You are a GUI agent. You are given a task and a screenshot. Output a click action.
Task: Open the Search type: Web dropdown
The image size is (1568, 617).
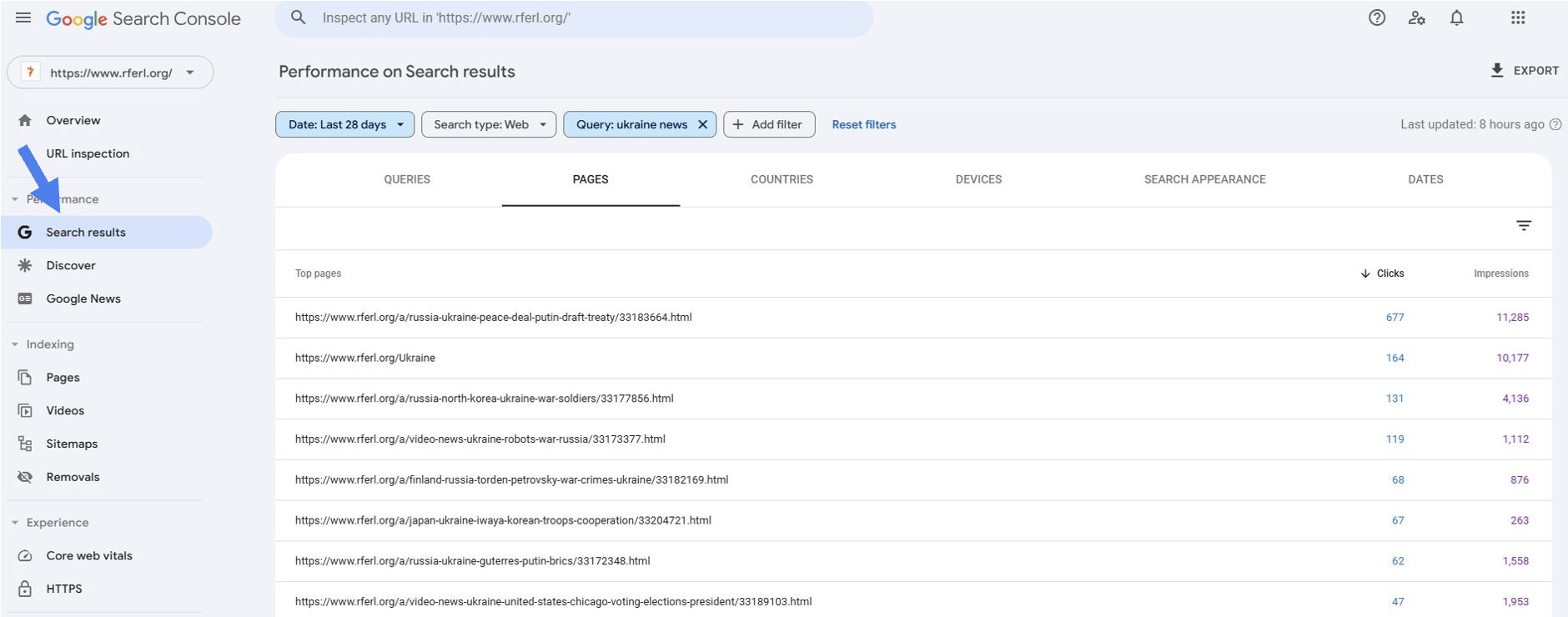click(489, 124)
